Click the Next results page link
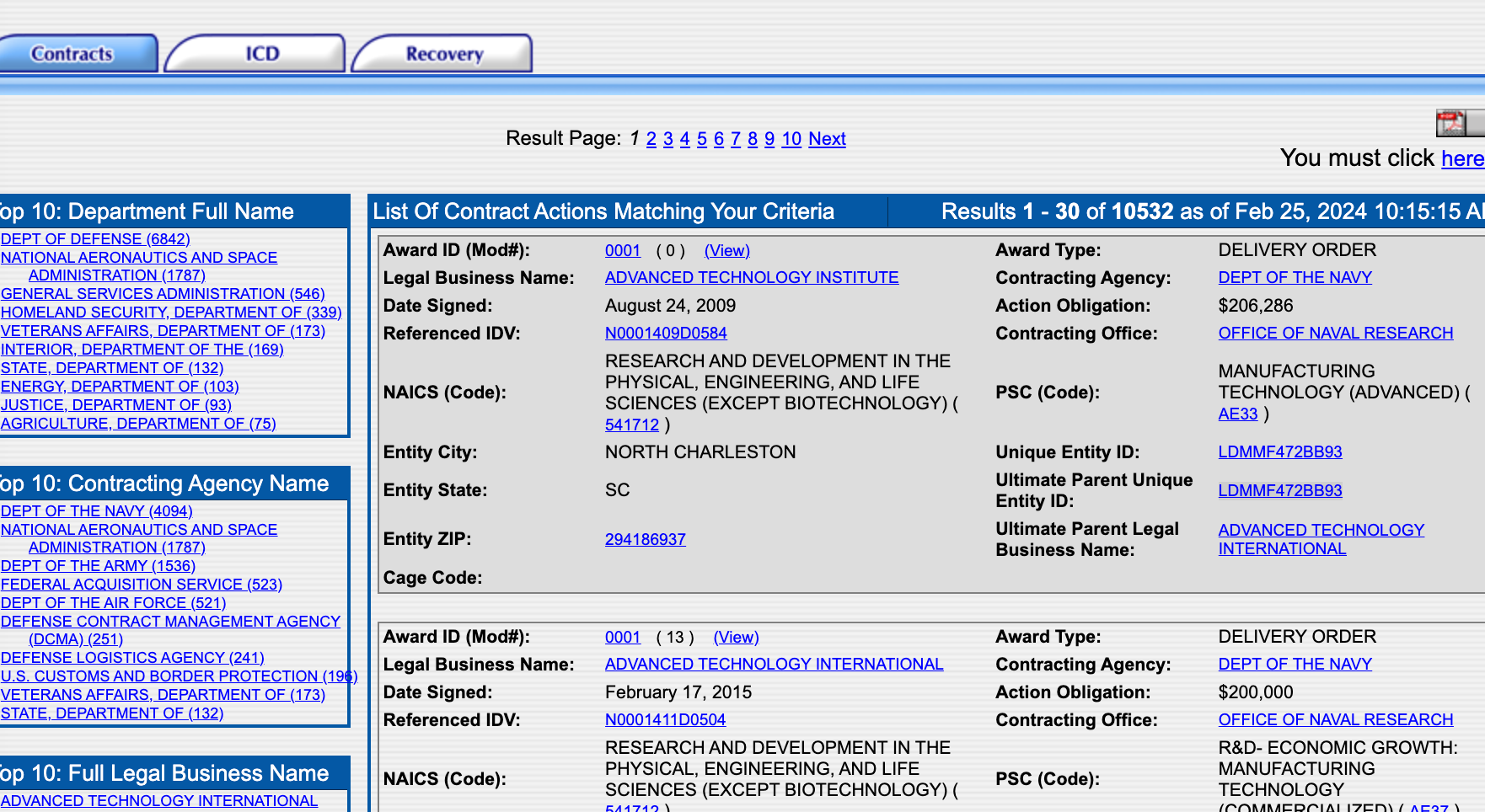 click(827, 139)
